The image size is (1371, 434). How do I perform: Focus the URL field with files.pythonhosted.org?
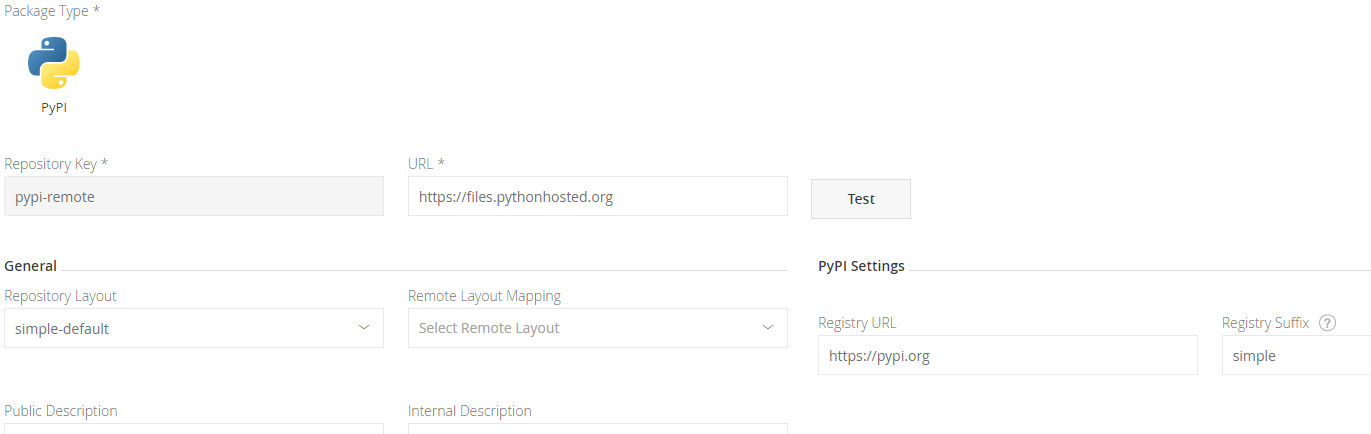pos(597,197)
